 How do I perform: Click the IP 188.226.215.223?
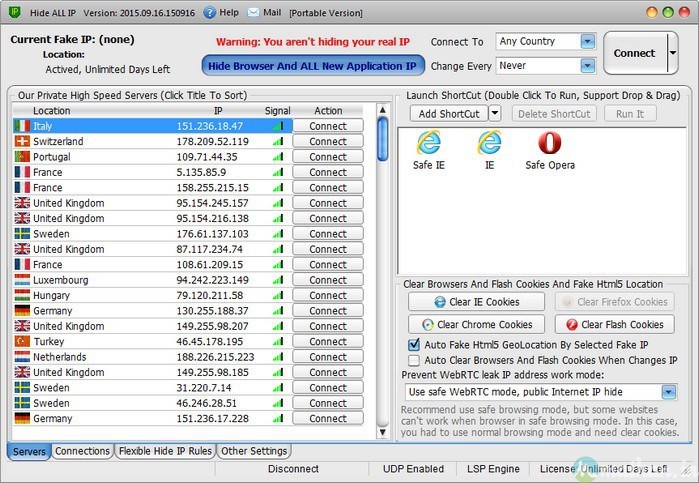[215, 357]
